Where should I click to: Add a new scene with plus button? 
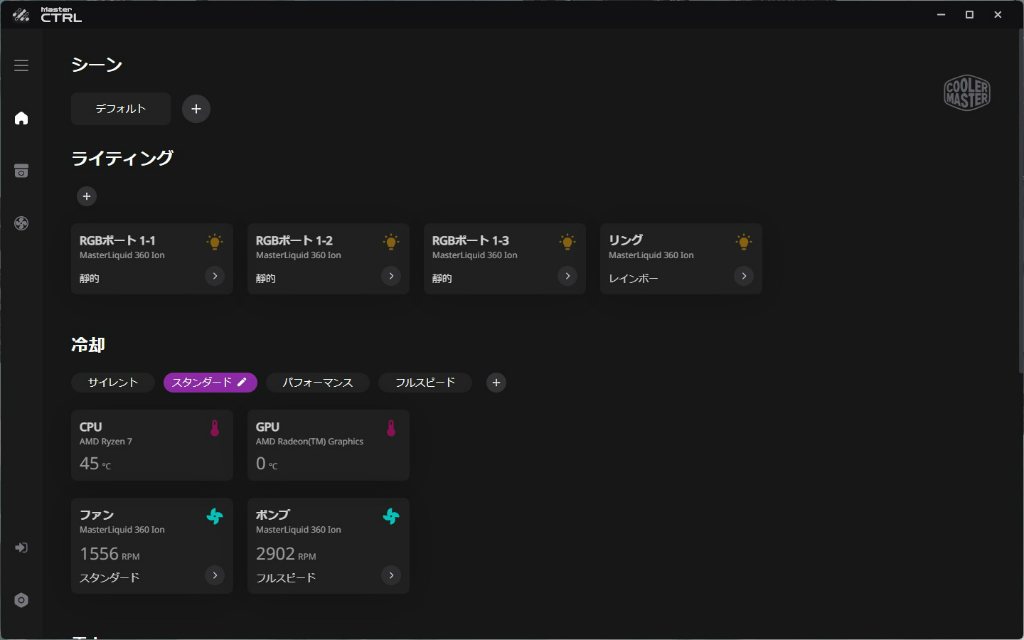(196, 108)
